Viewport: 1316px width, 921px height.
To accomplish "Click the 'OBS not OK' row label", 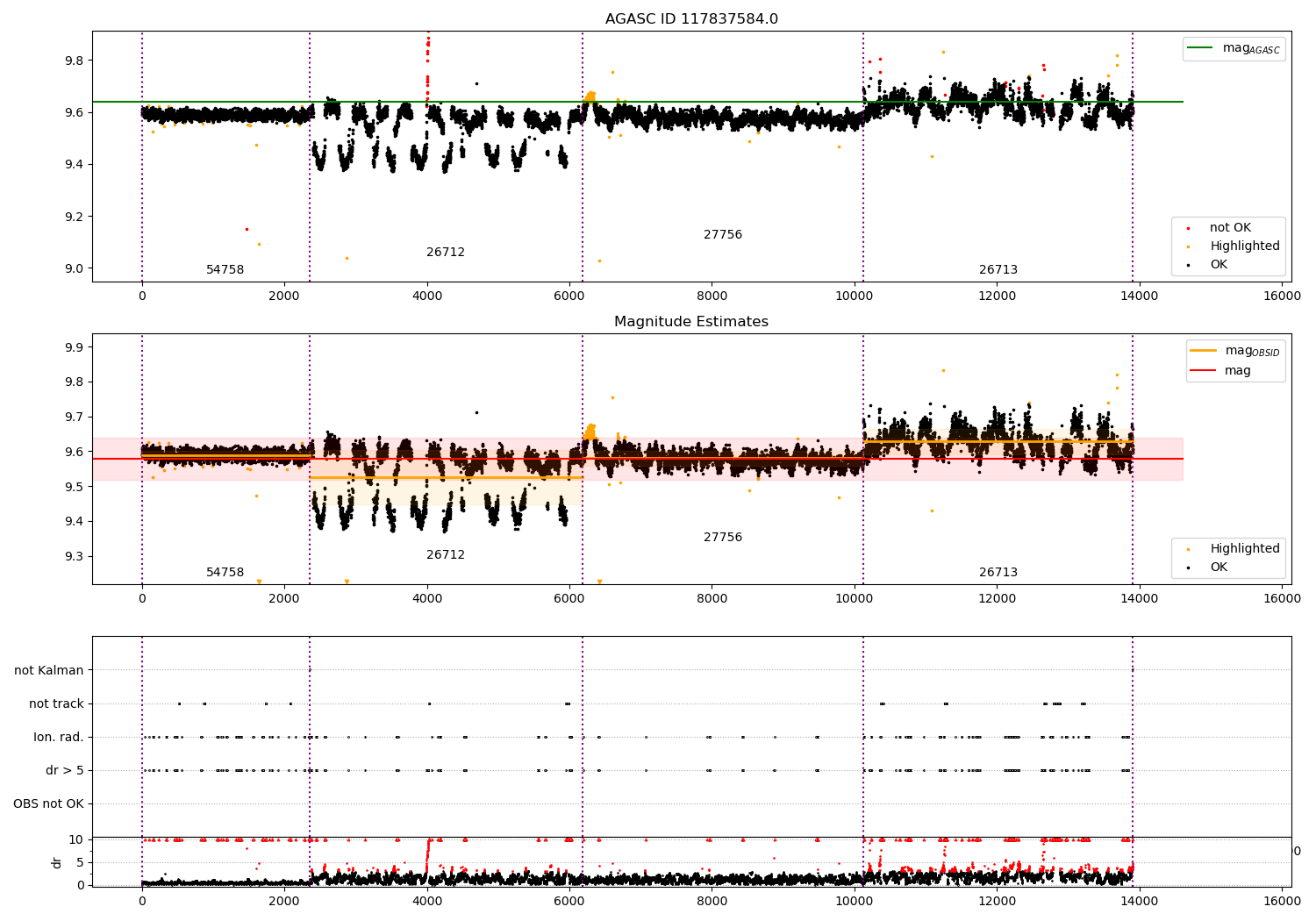I will (48, 804).
